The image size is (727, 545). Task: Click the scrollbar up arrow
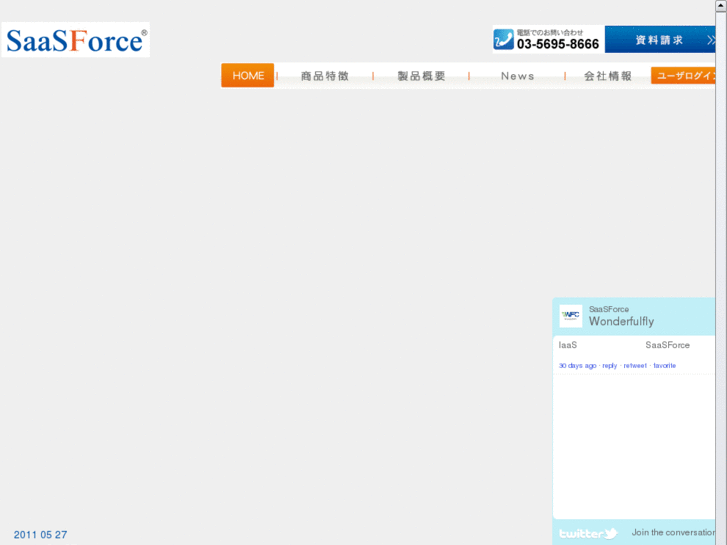(721, 6)
